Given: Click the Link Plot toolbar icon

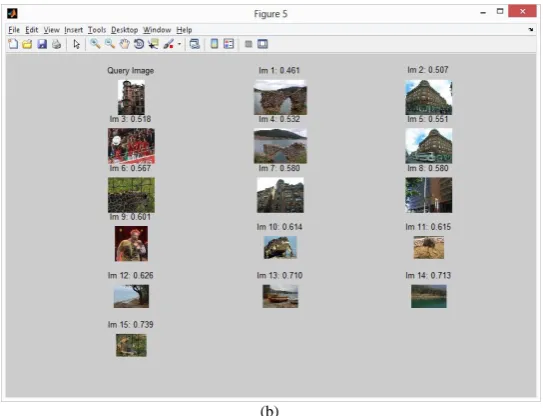Looking at the screenshot, I should pyautogui.click(x=195, y=44).
